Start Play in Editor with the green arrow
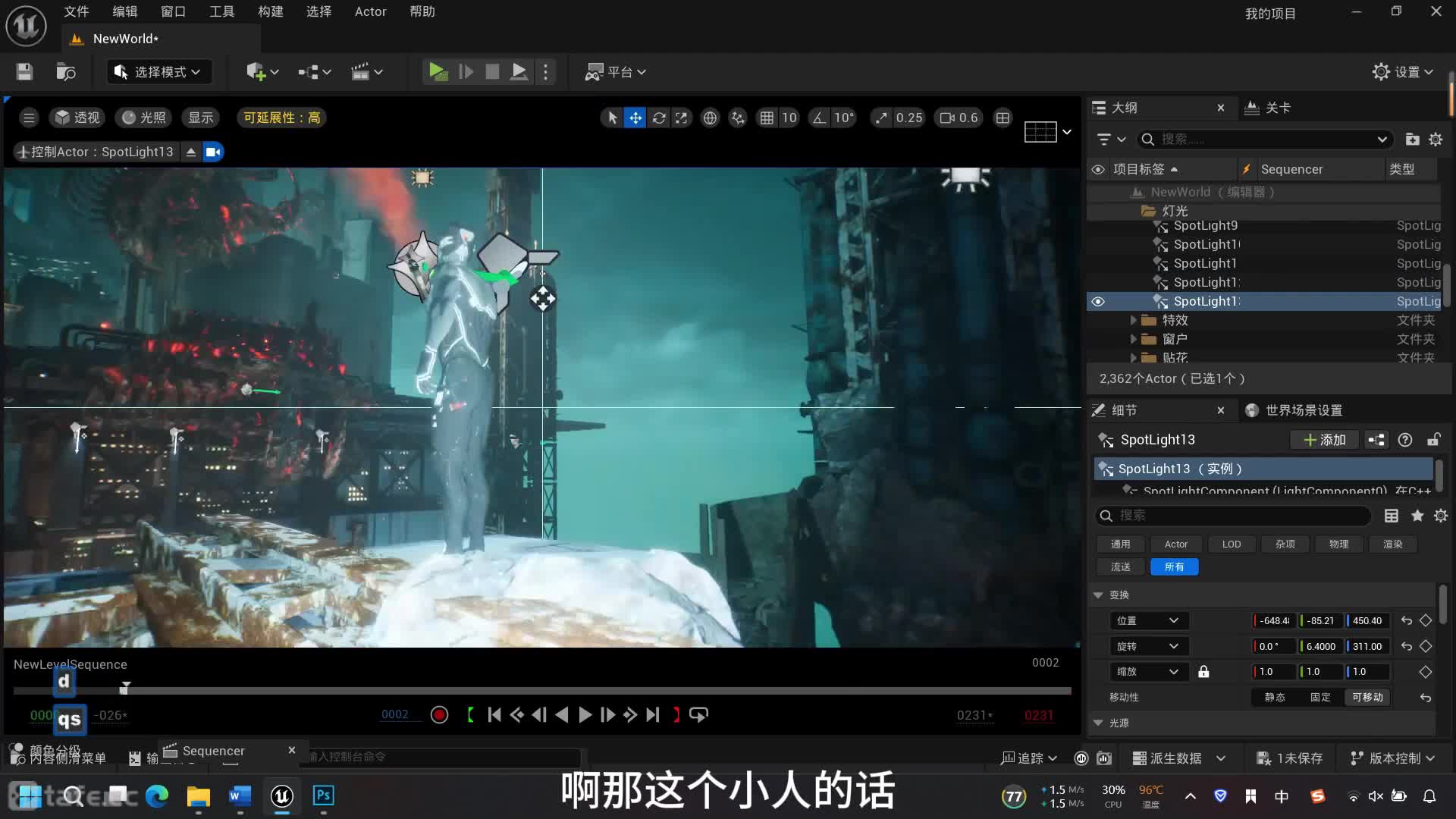Image resolution: width=1456 pixels, height=819 pixels. click(438, 72)
